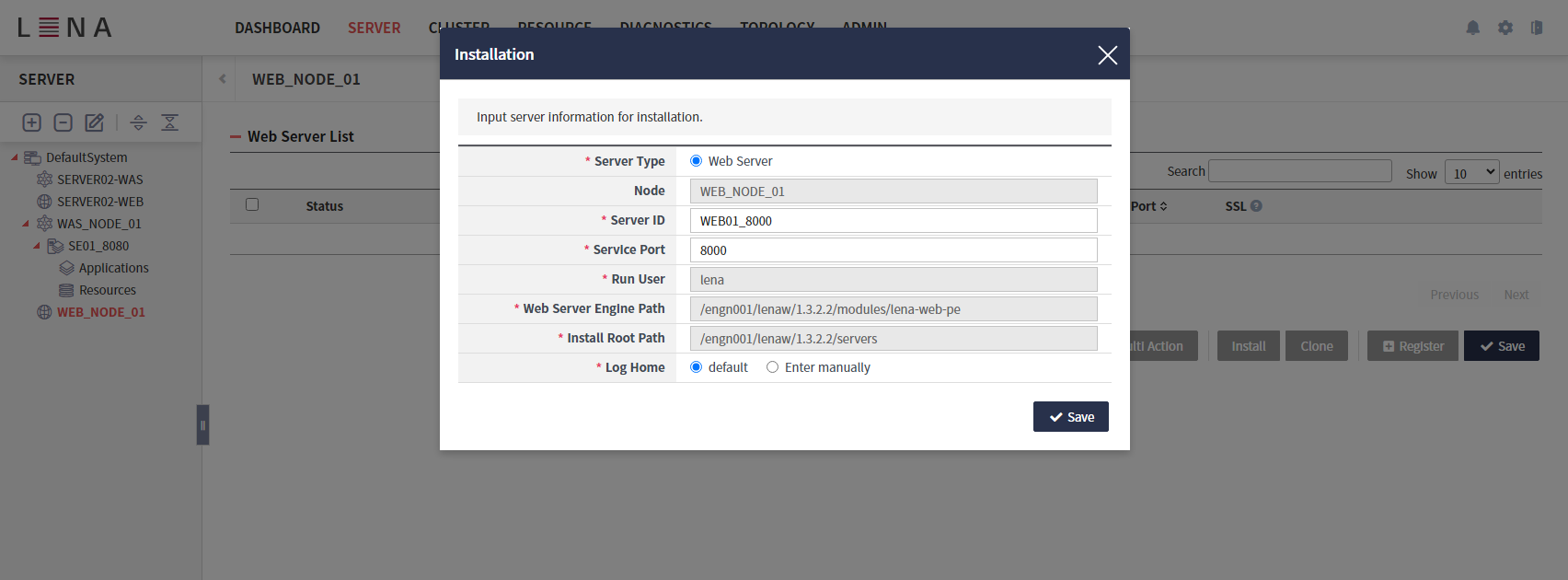1568x580 pixels.
Task: Go to the DASHBOARD menu
Action: 277,28
